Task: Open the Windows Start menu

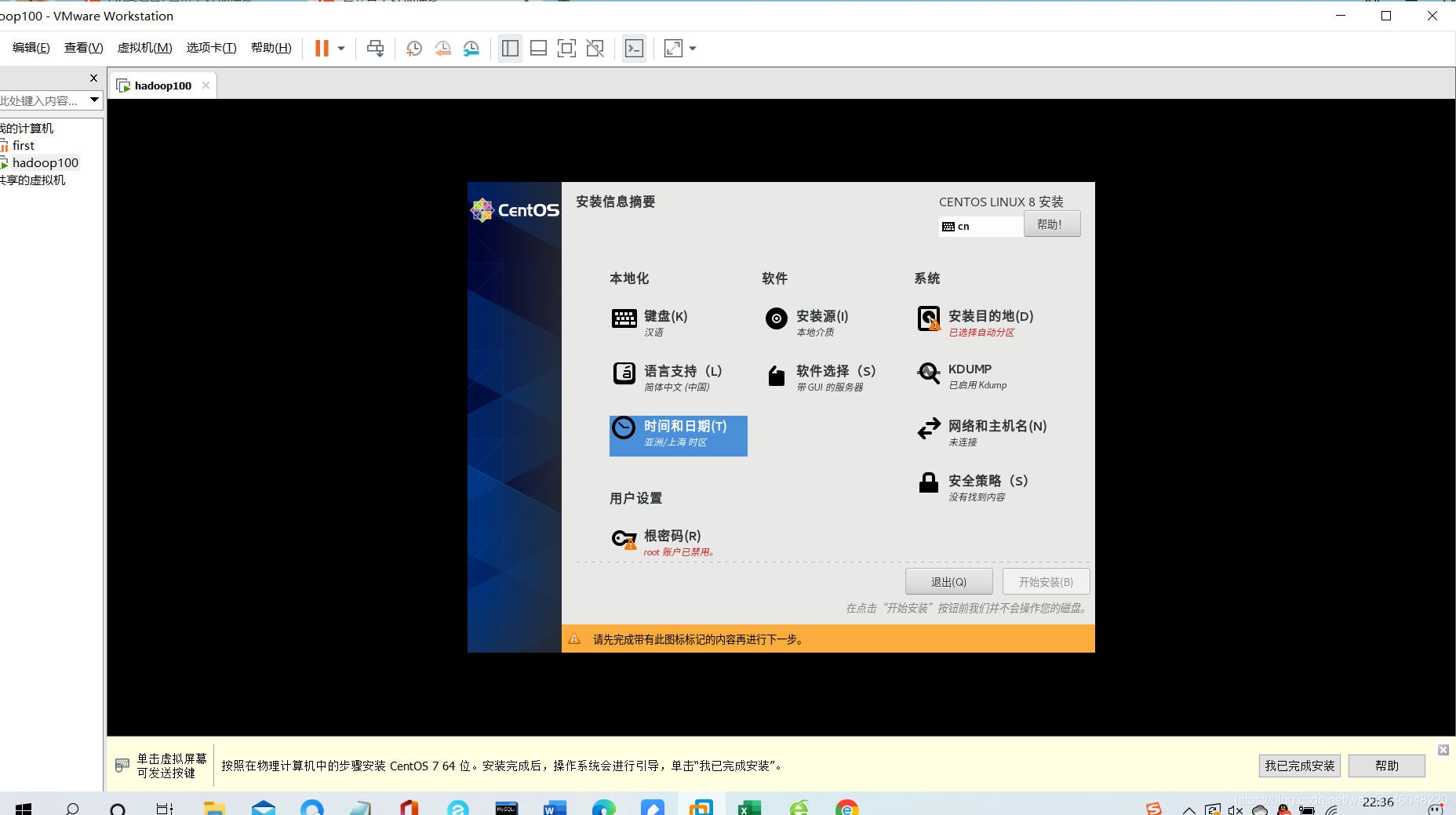Action: [23, 808]
